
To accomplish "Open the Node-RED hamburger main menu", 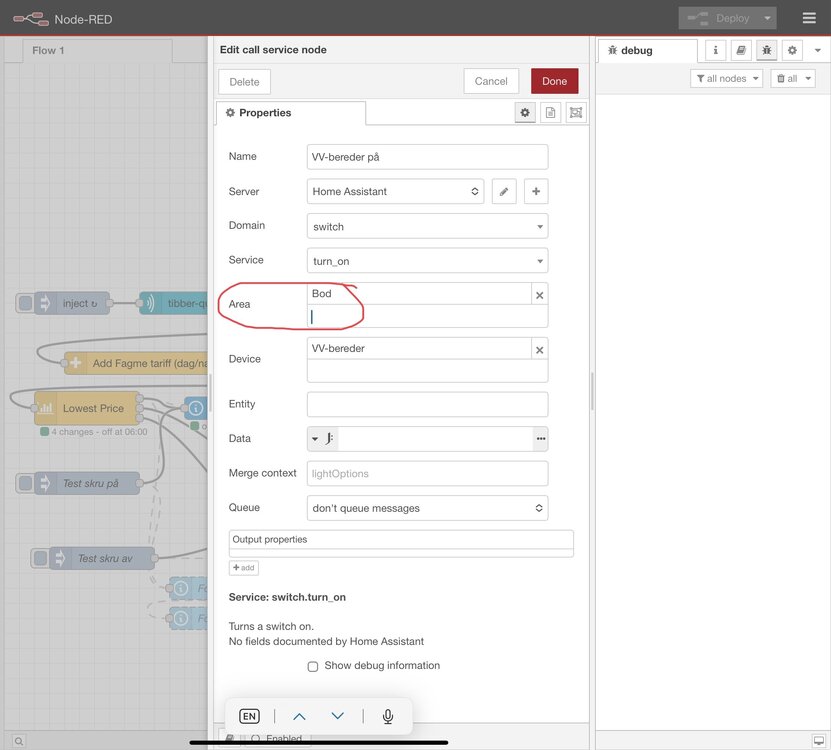I will (x=808, y=18).
